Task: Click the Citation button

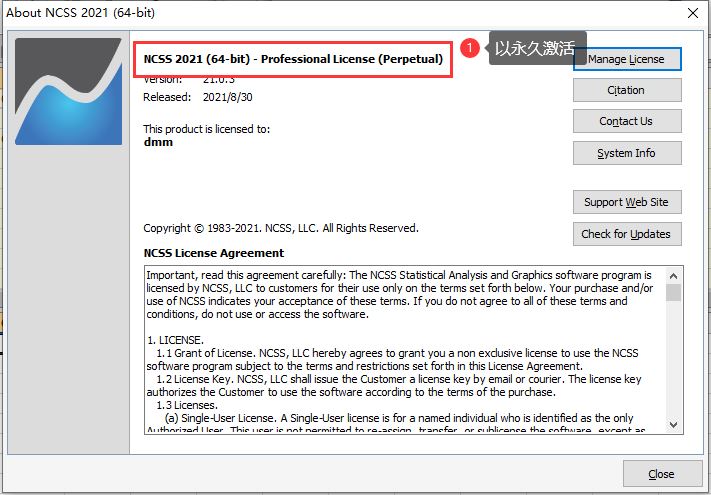Action: (x=627, y=90)
